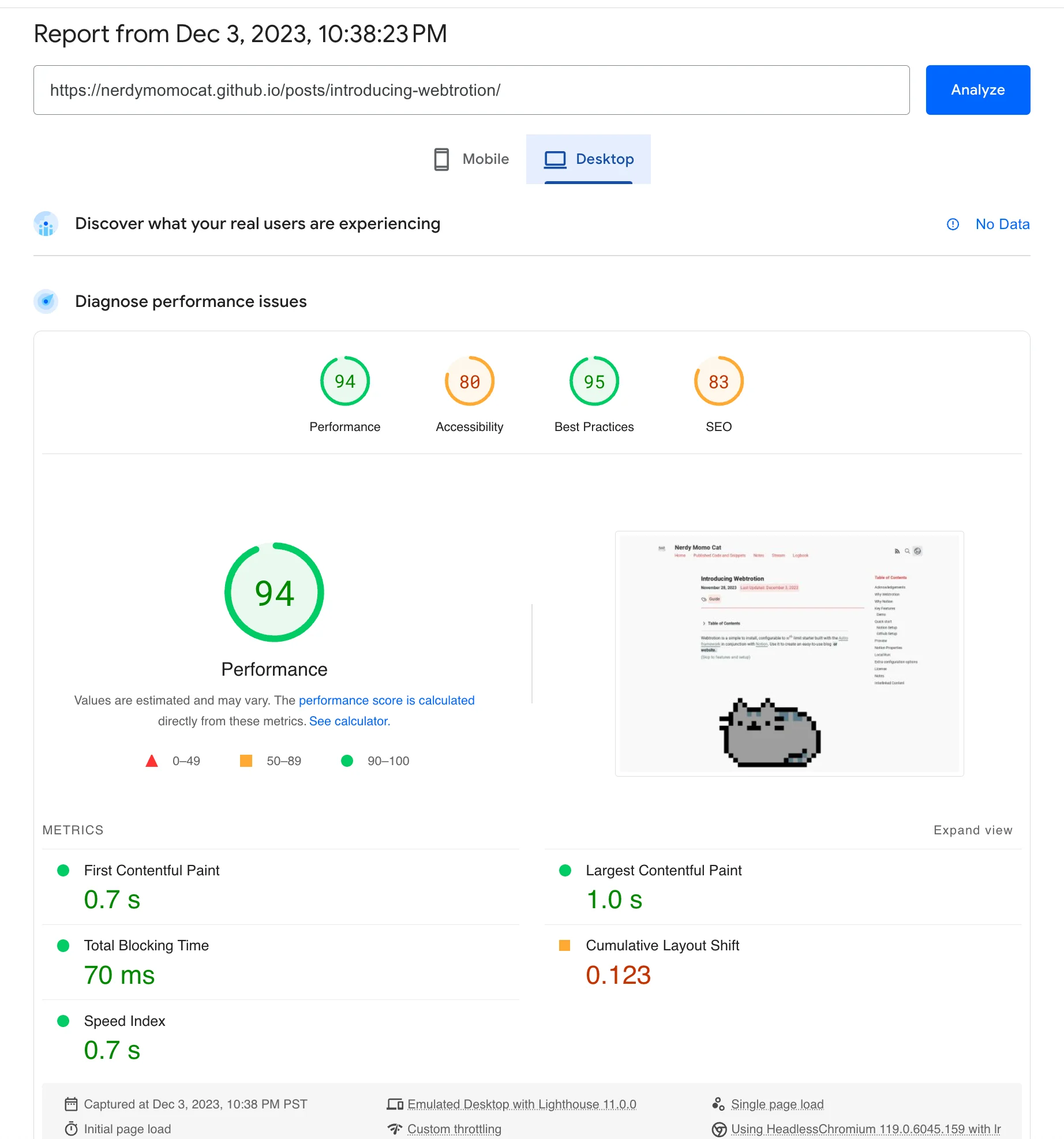Image resolution: width=1064 pixels, height=1139 pixels.
Task: Click the Diagnose performance issues icon
Action: click(46, 302)
